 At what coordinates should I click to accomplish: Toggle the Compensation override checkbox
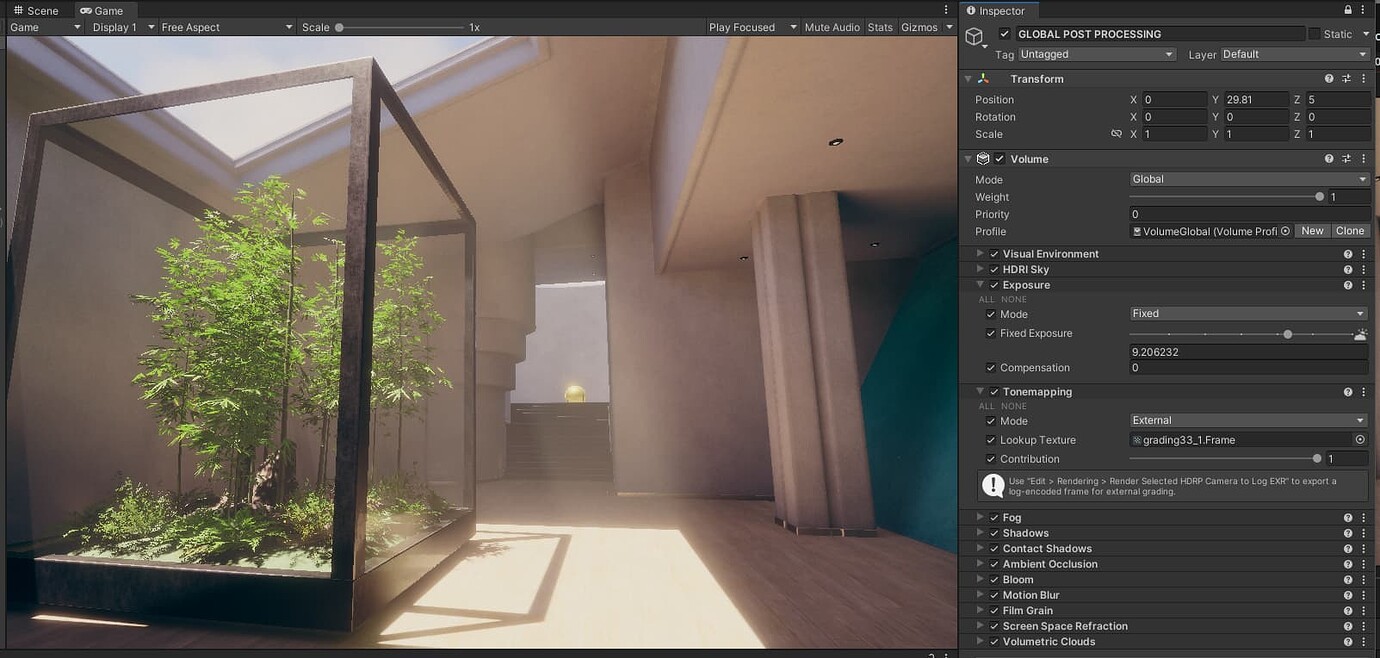(991, 367)
